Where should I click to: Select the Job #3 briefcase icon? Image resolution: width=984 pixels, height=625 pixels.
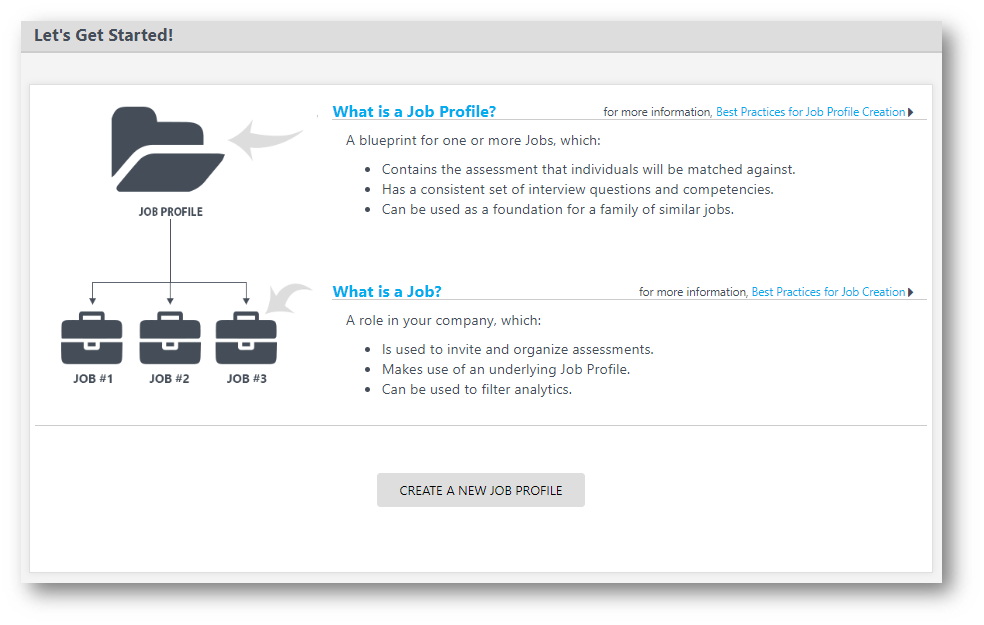click(246, 340)
